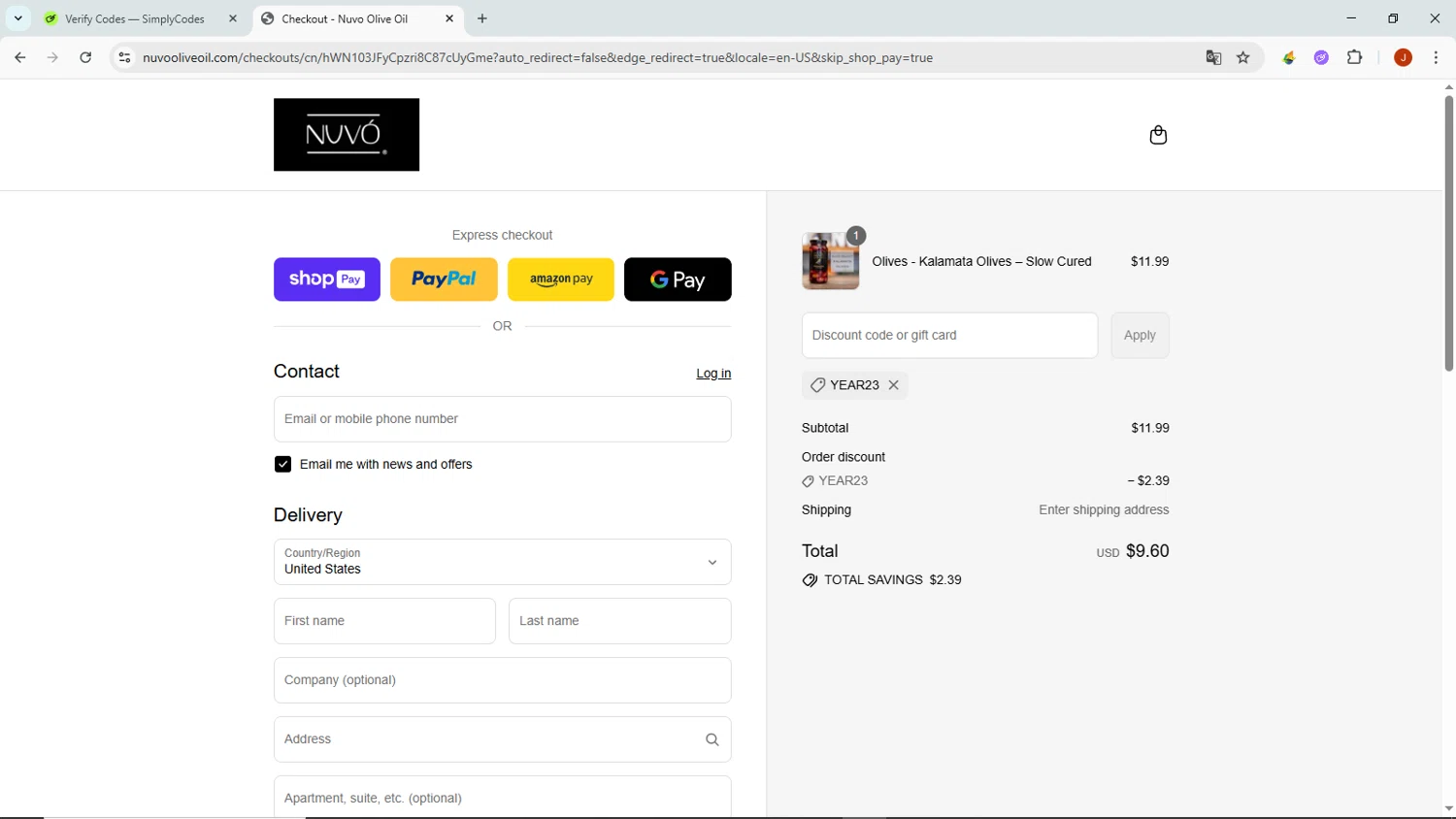The width and height of the screenshot is (1456, 819).
Task: Click the Olives - Kalamata Olives product name
Action: pos(981,261)
